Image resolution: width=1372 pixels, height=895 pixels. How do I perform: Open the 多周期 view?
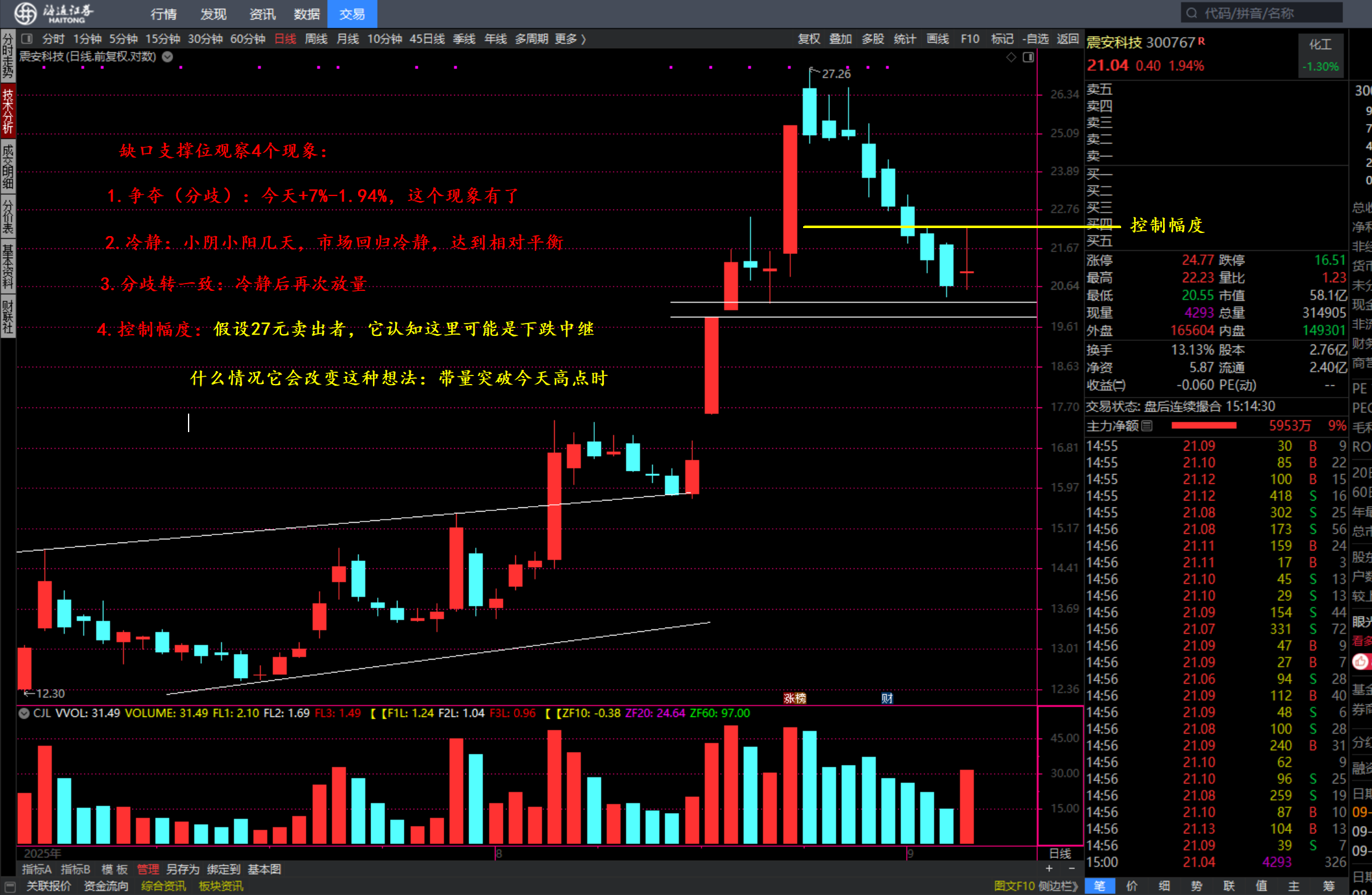tap(531, 39)
